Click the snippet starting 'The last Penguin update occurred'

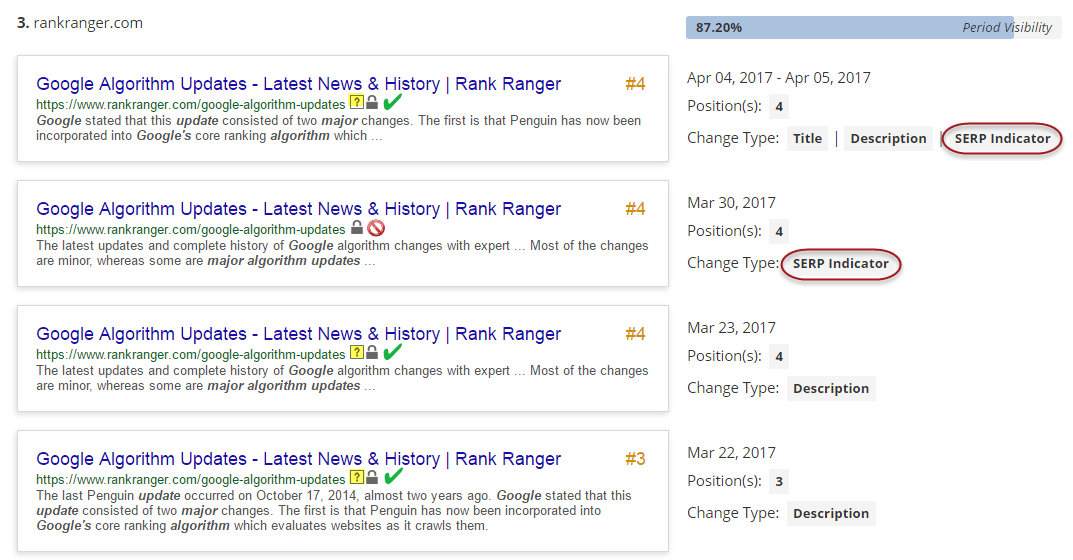pyautogui.click(x=334, y=511)
